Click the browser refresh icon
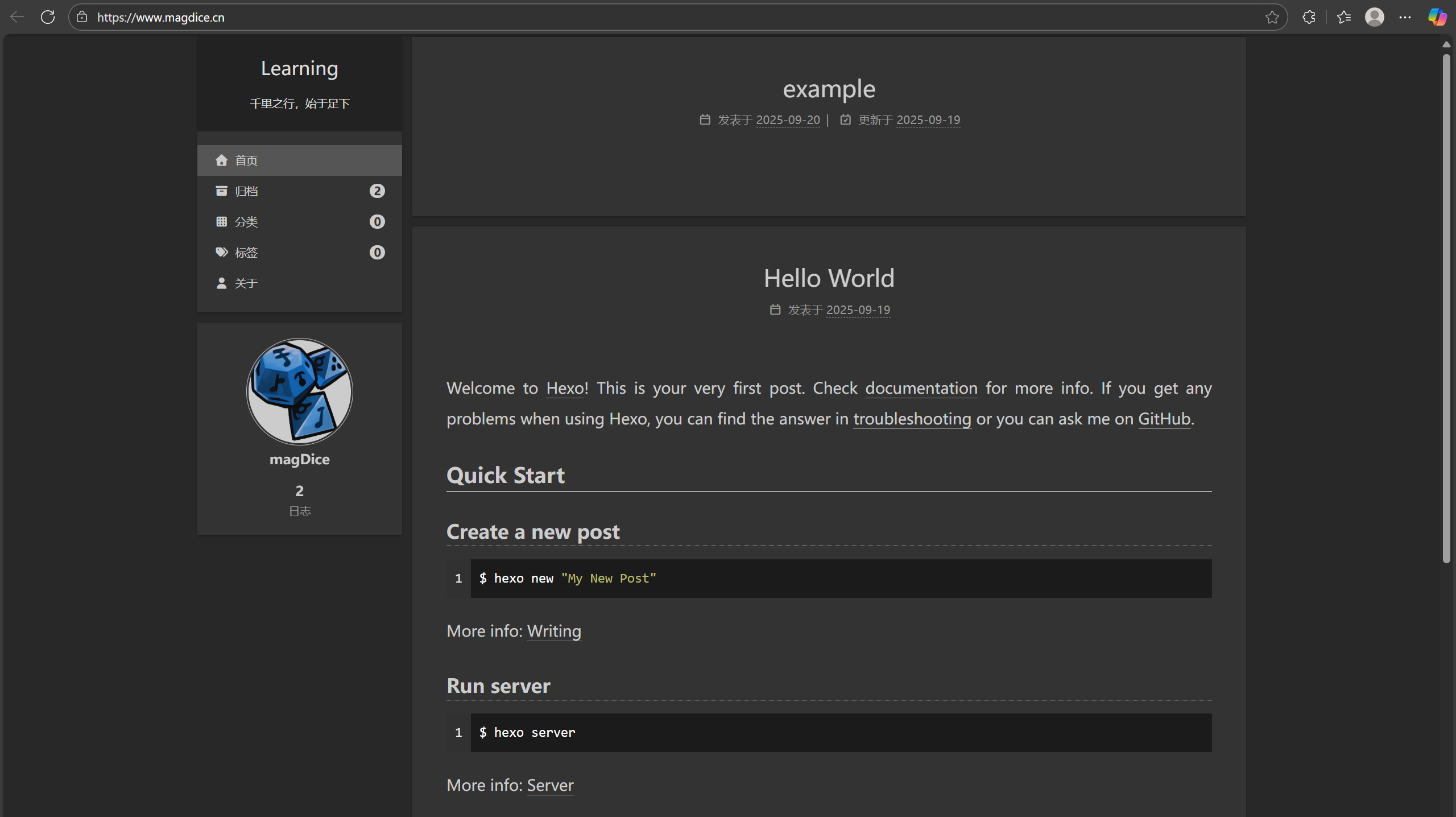The width and height of the screenshot is (1456, 817). [x=48, y=17]
